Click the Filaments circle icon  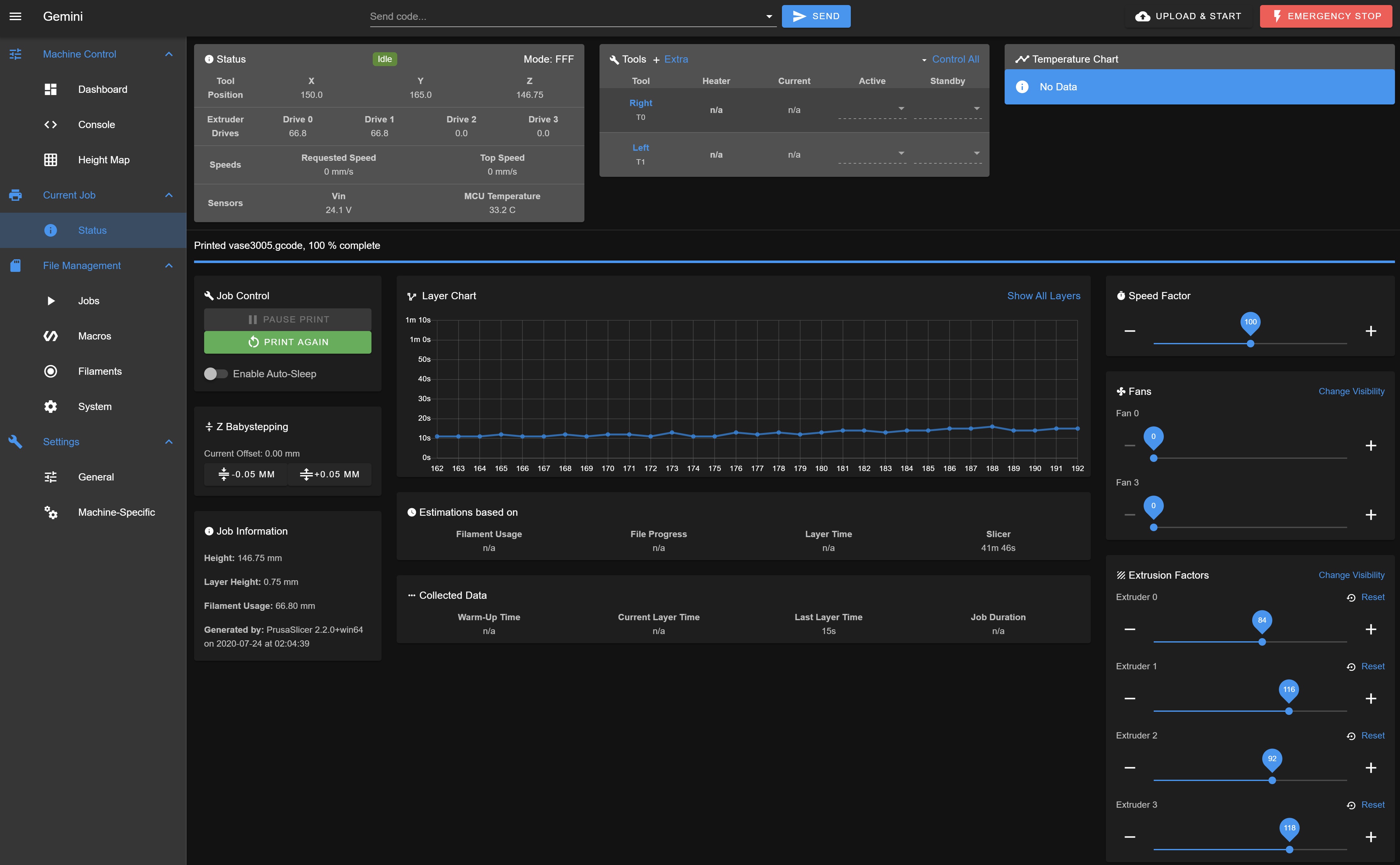(50, 371)
